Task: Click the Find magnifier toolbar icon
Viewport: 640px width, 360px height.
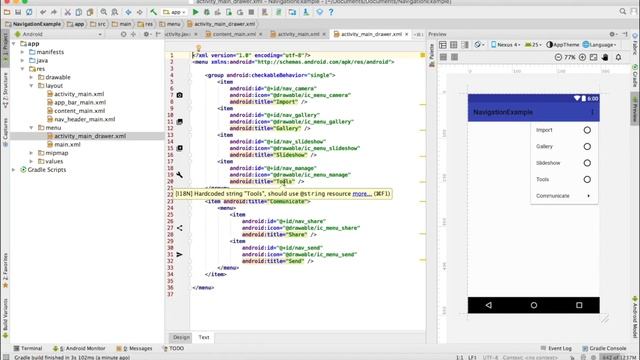Action: click(104, 12)
